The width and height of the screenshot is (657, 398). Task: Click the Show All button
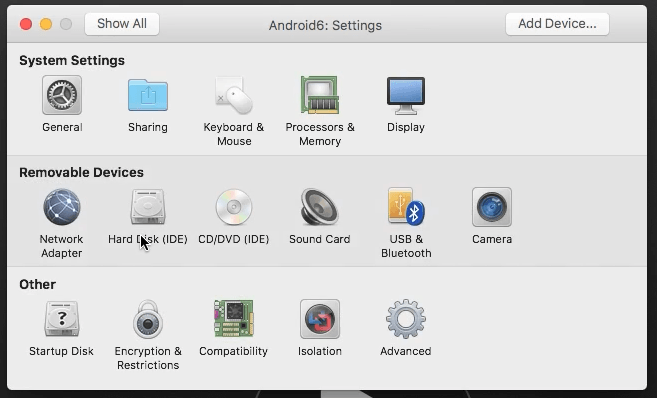coord(122,24)
